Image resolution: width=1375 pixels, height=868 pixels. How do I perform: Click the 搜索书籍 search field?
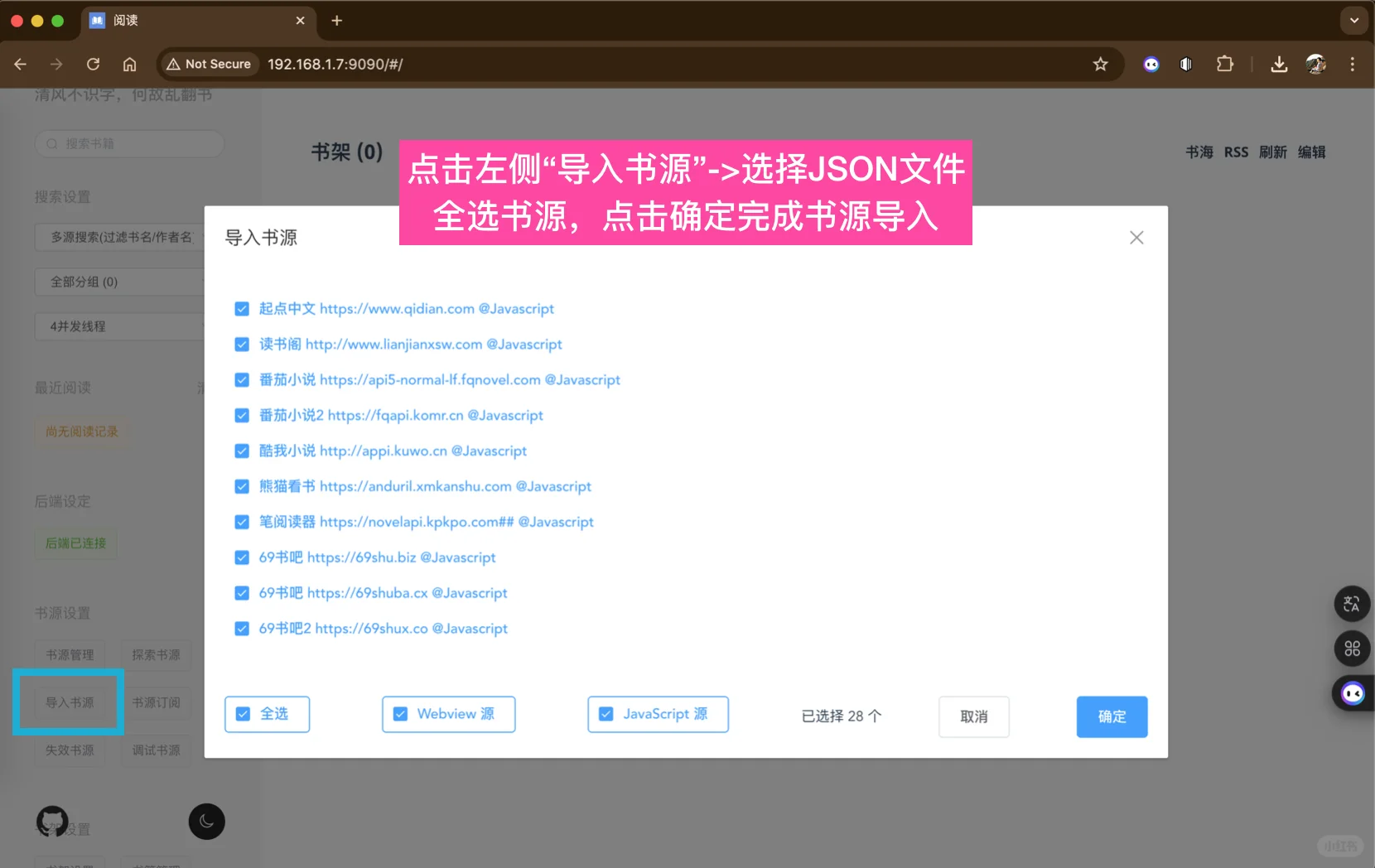129,143
